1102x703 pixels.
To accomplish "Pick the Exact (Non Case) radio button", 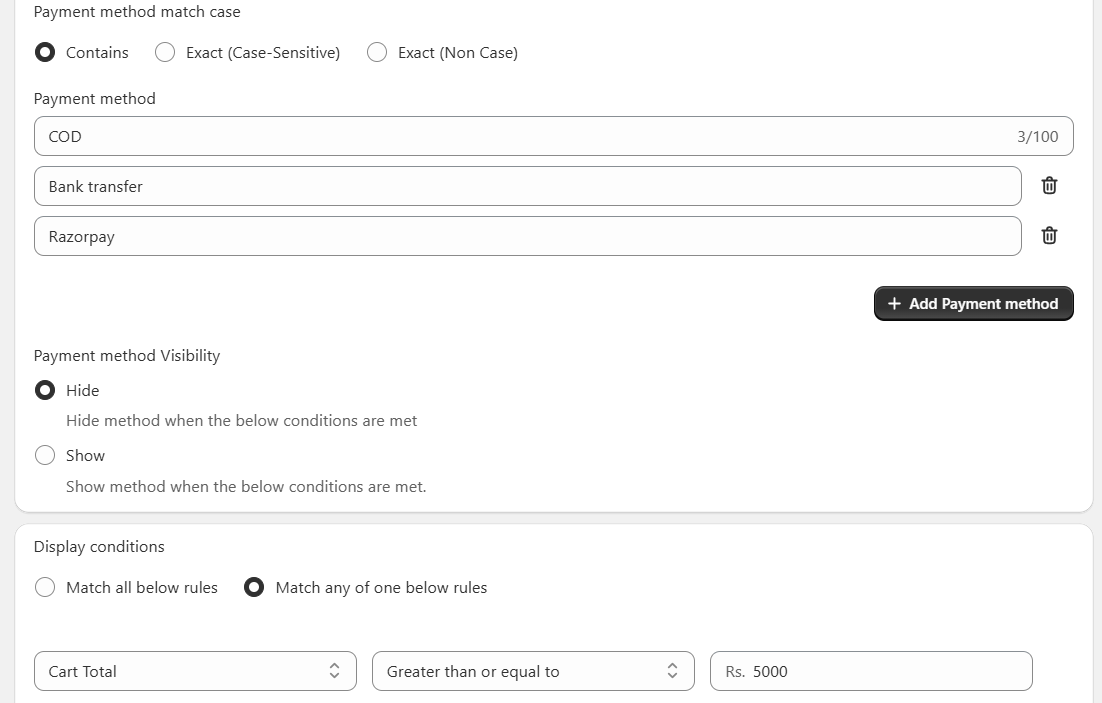I will (x=377, y=53).
